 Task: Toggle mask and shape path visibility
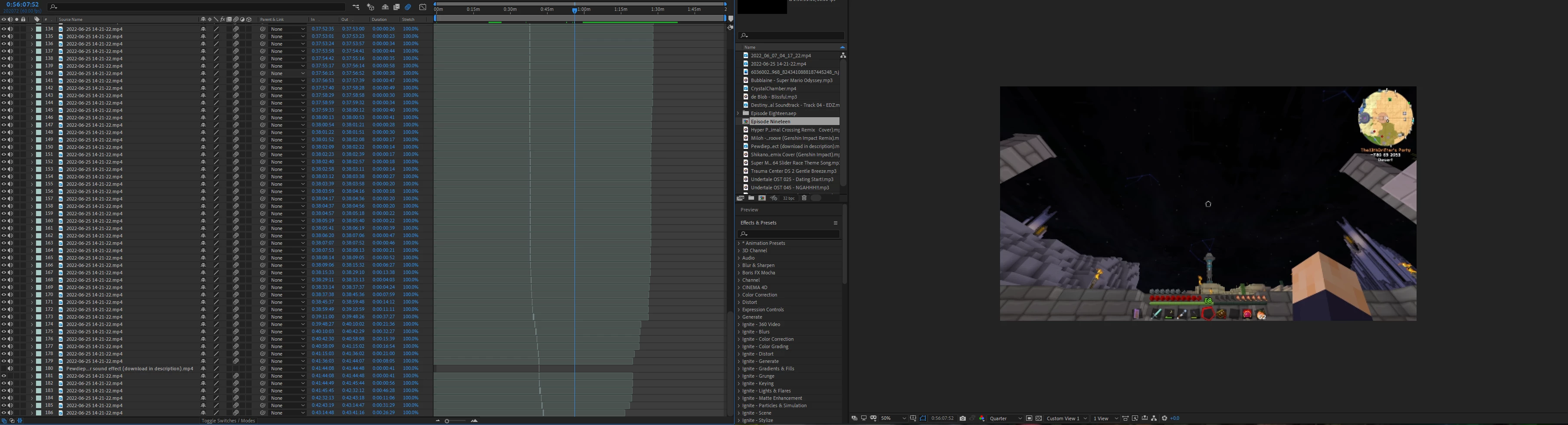[x=923, y=418]
